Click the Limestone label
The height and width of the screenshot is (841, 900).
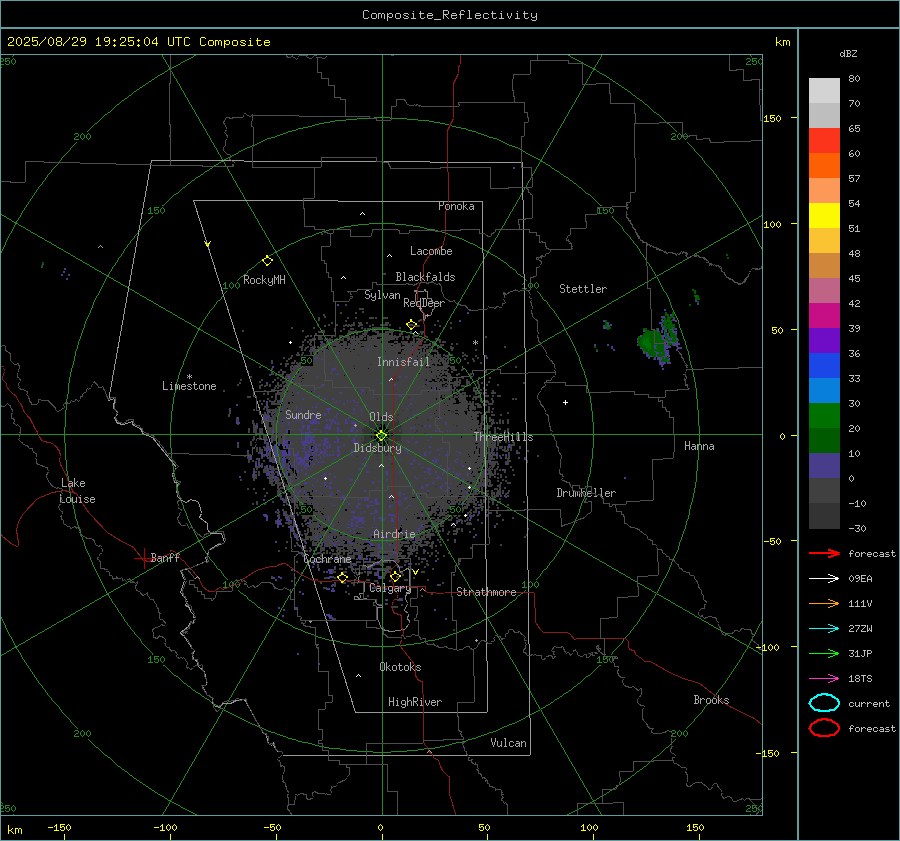[x=189, y=386]
